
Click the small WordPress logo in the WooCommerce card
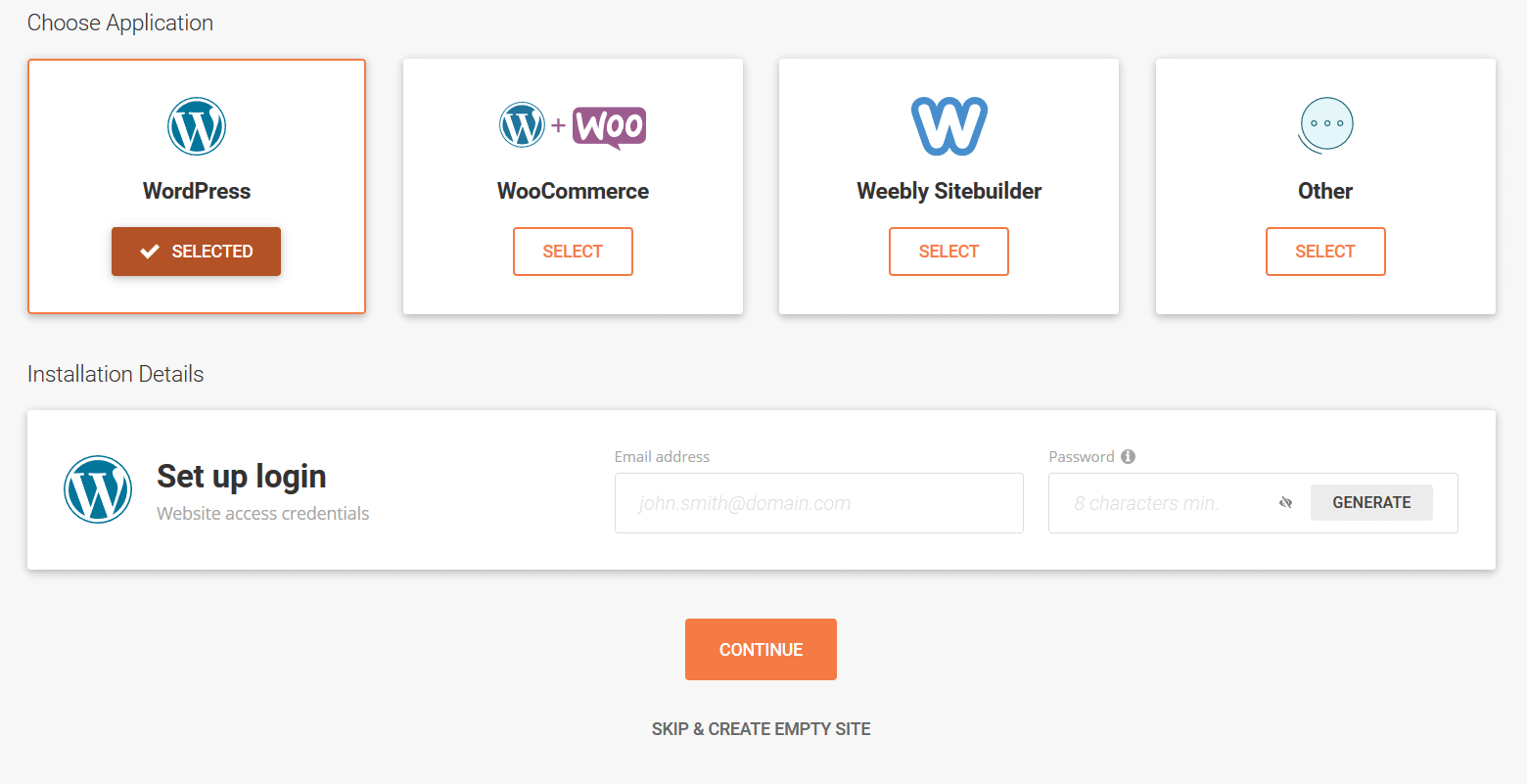coord(522,125)
